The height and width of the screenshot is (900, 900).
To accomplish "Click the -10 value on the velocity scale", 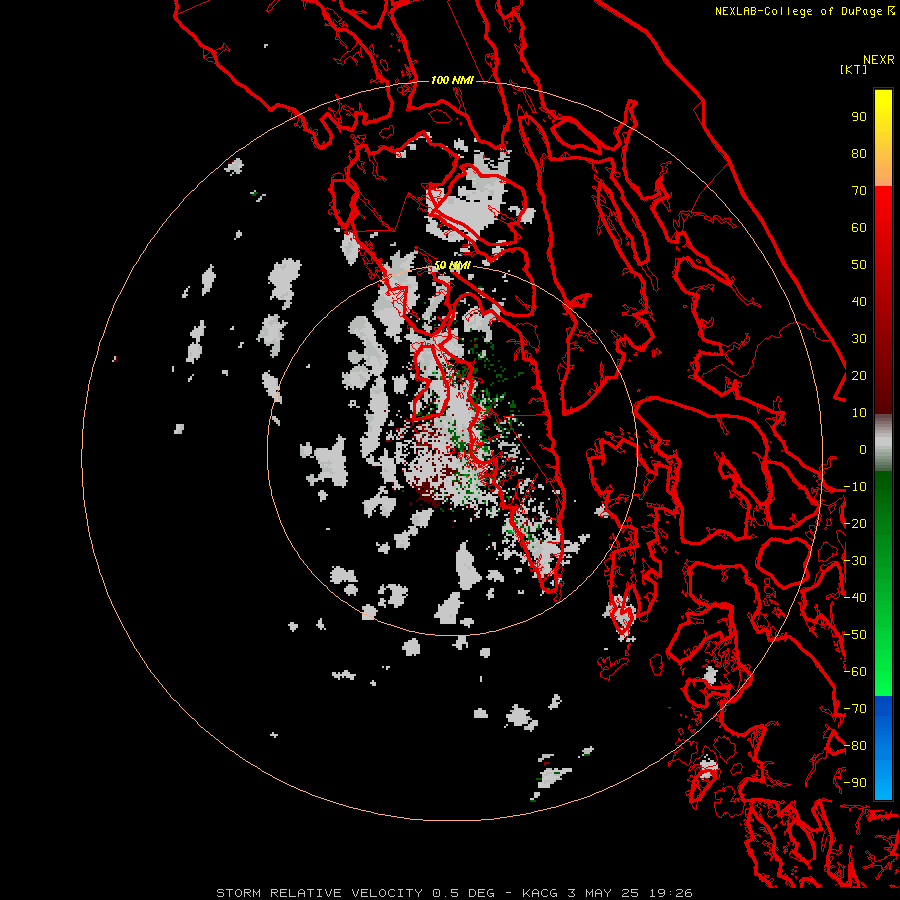I will [855, 487].
